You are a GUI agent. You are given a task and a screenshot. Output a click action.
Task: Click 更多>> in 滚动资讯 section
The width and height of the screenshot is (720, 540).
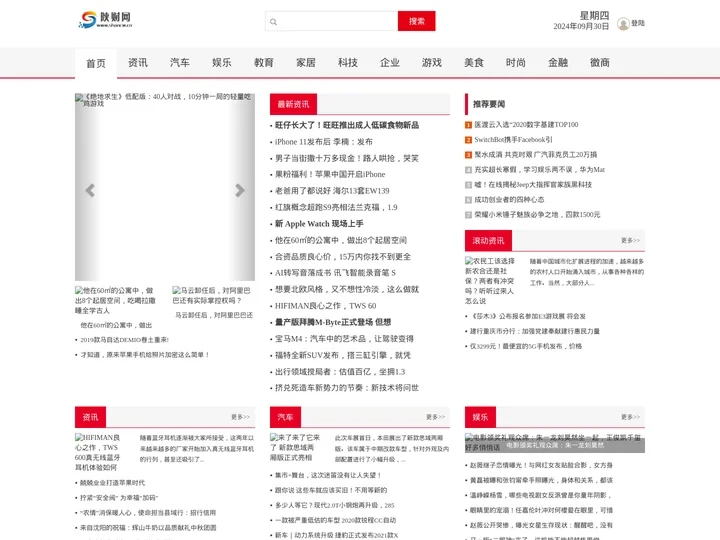(630, 241)
